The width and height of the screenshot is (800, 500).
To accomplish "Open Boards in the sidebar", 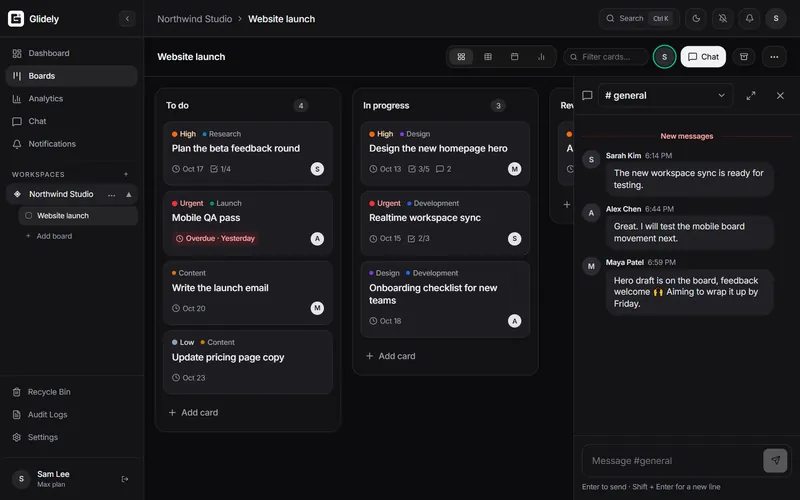I will [71, 76].
